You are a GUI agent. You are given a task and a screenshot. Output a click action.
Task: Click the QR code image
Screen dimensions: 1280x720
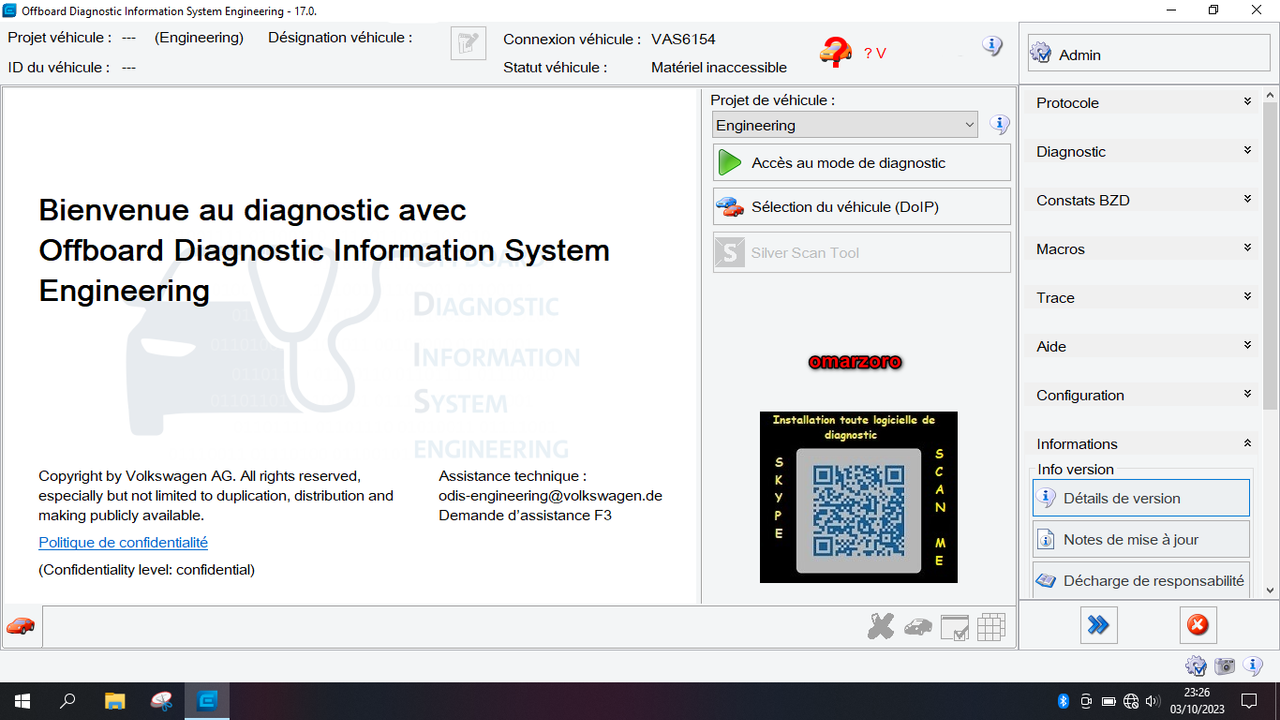[x=858, y=509]
